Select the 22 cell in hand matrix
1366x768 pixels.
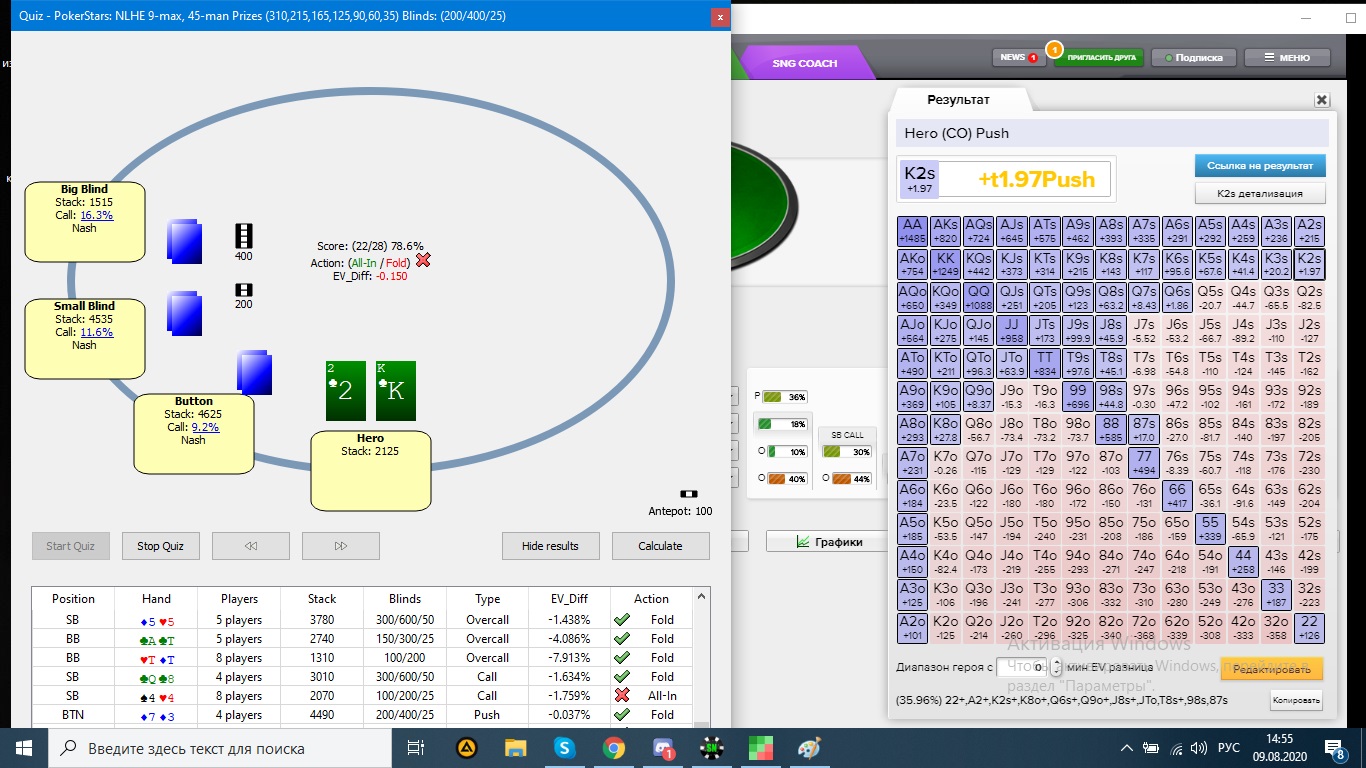pyautogui.click(x=1308, y=628)
